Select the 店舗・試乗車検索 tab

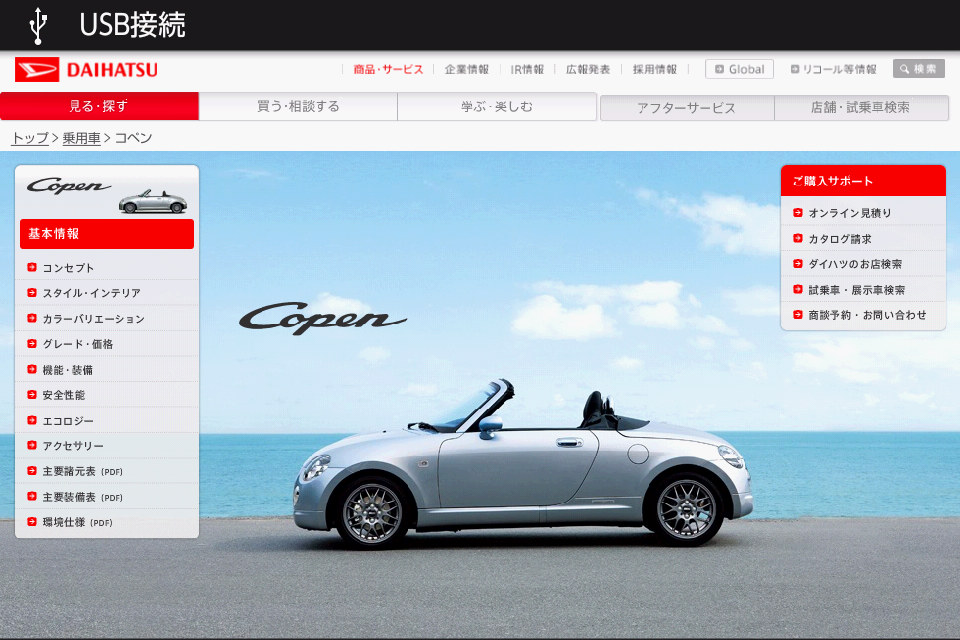(x=861, y=108)
